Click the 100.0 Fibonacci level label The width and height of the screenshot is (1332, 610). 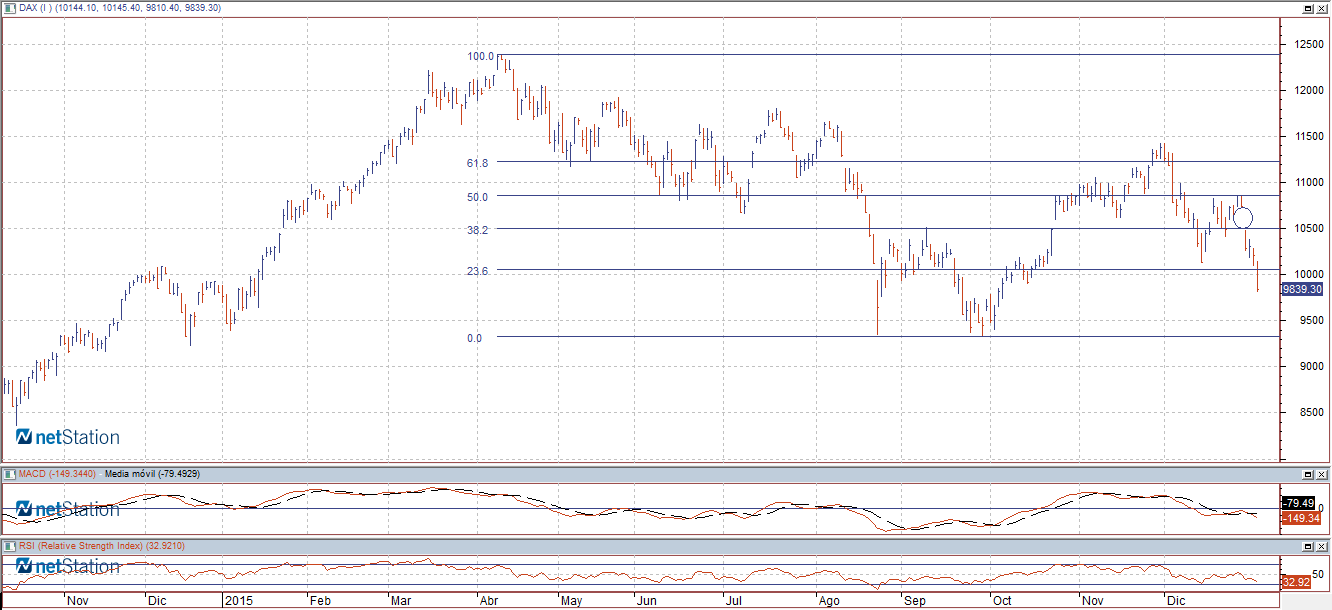(481, 56)
